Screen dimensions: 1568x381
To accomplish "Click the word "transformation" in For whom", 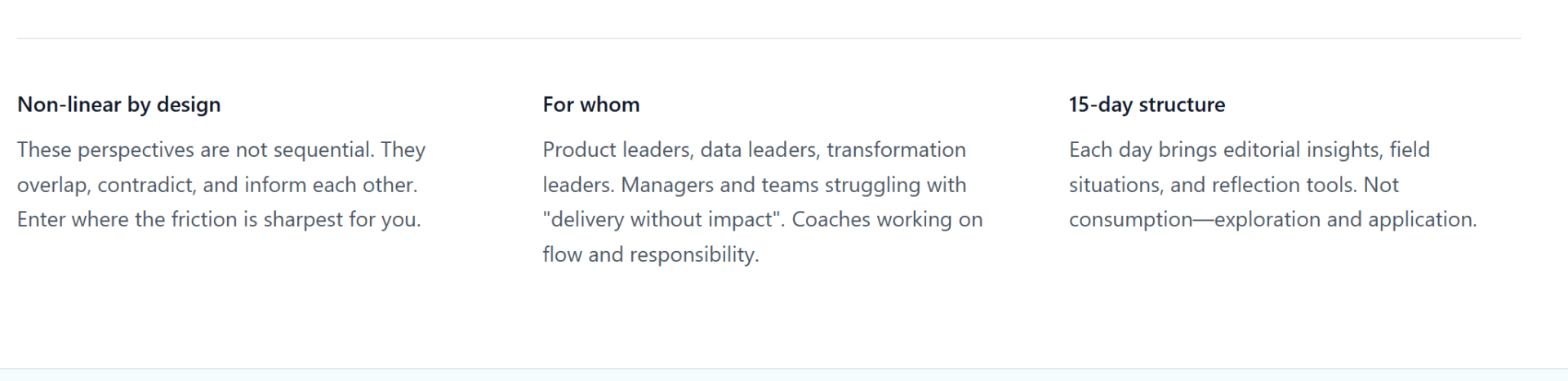I will click(x=896, y=150).
